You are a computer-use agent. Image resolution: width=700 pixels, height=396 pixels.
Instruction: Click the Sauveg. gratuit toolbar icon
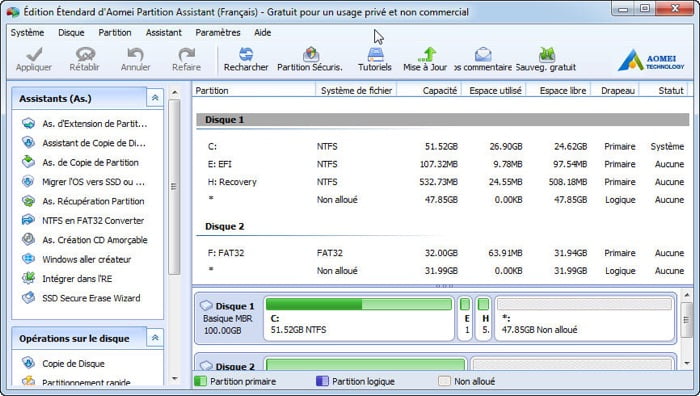547,54
